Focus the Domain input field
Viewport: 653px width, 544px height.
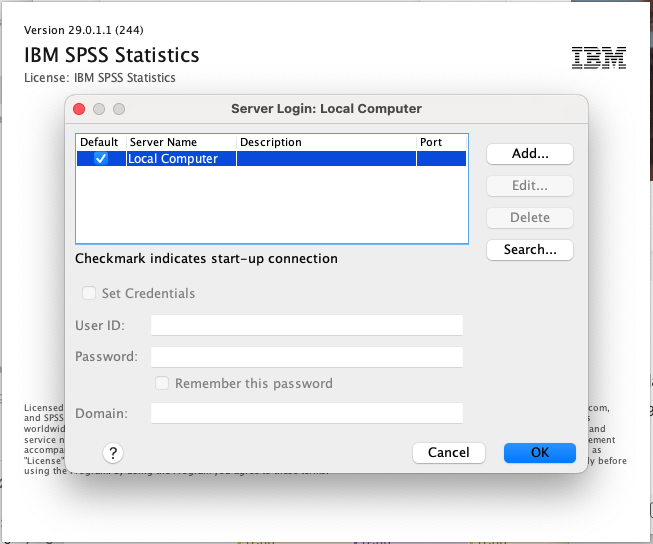click(307, 413)
